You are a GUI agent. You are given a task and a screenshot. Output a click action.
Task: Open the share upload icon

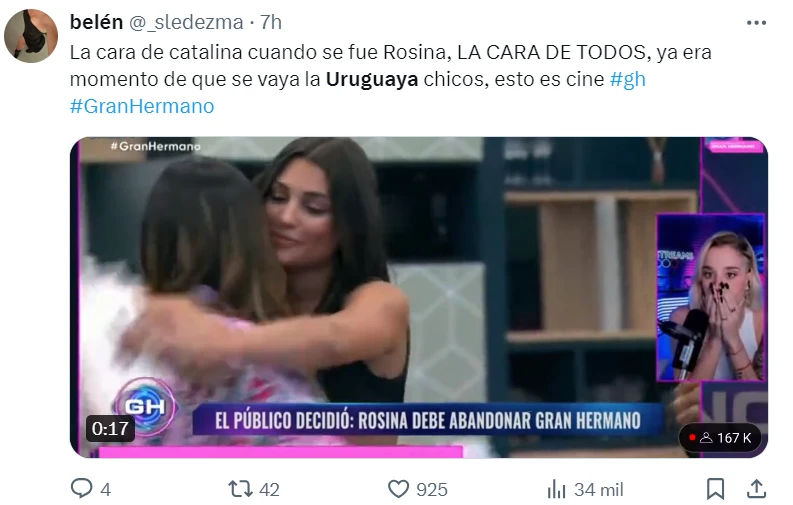coord(756,488)
